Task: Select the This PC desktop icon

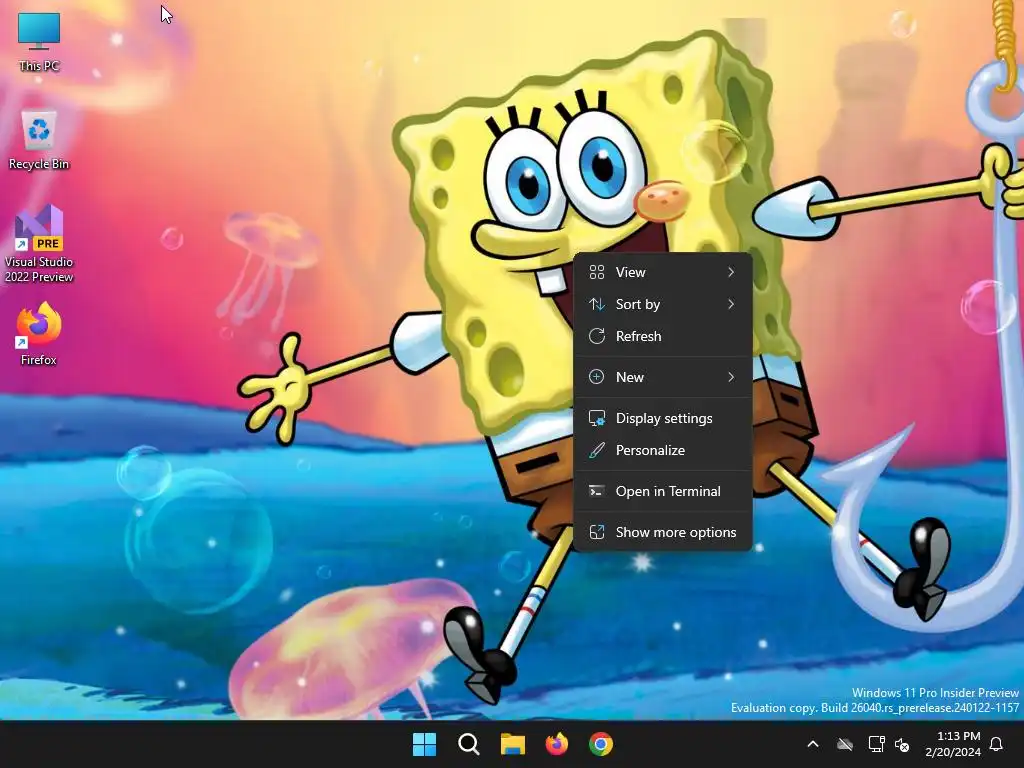Action: click(39, 42)
